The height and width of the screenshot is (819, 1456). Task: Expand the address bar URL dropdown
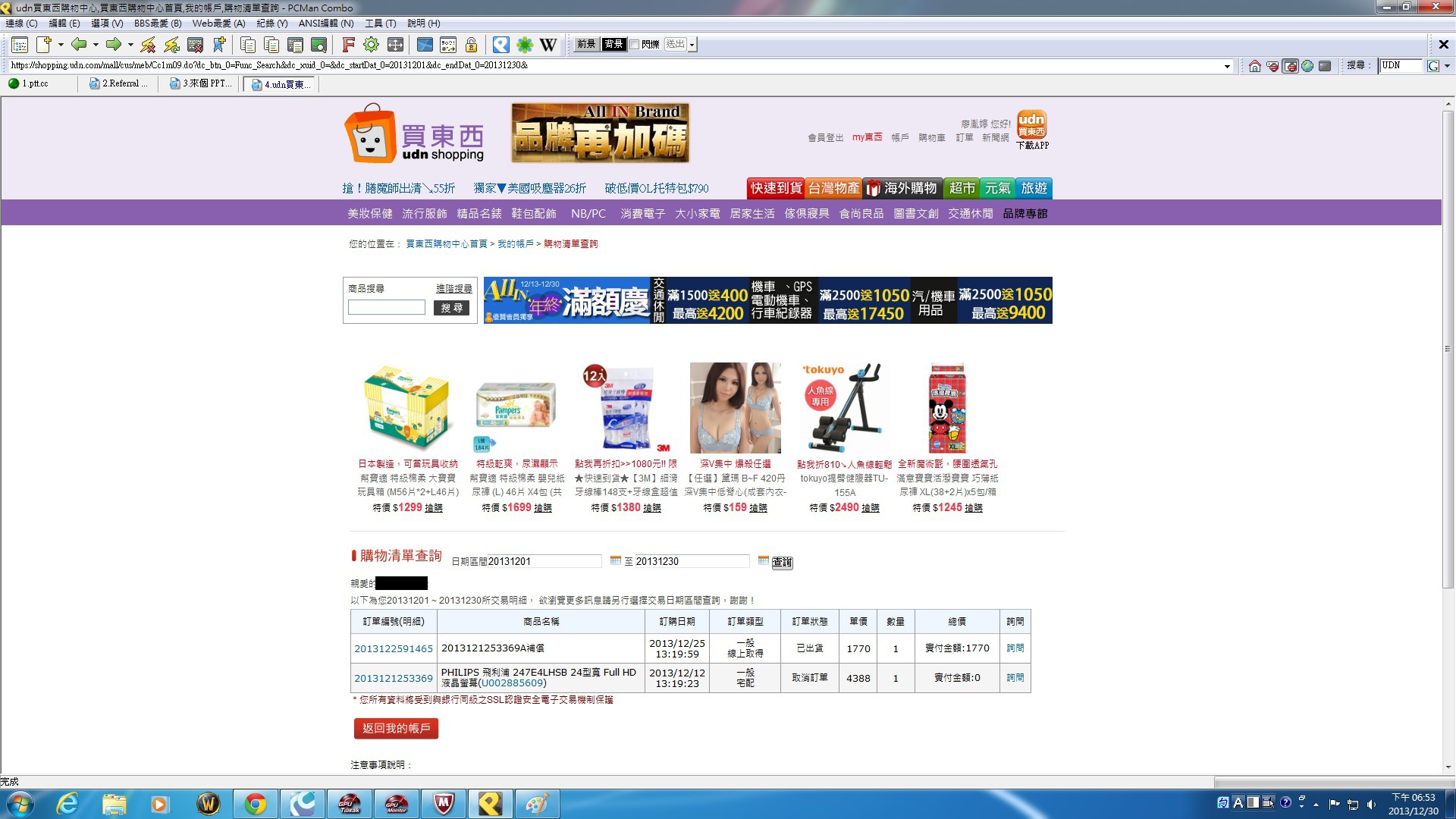[1227, 66]
